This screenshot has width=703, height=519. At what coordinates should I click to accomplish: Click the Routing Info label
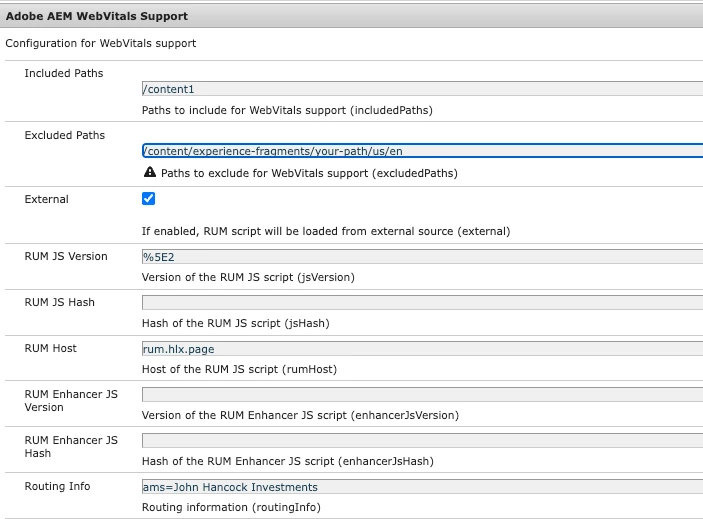[57, 486]
